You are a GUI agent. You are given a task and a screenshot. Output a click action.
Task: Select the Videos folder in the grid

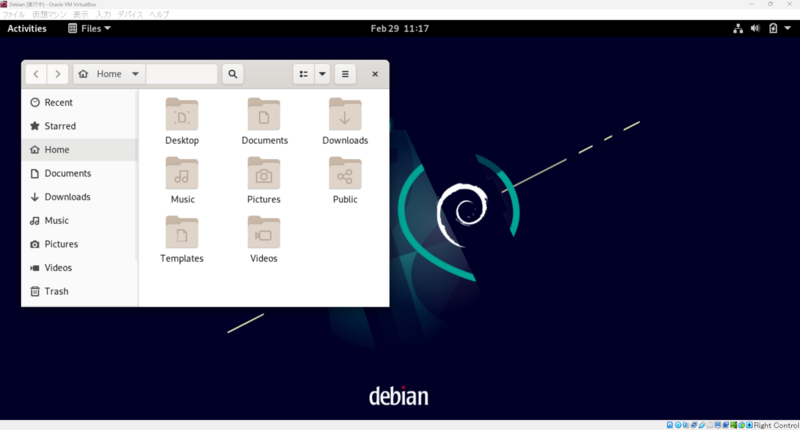pyautogui.click(x=264, y=233)
